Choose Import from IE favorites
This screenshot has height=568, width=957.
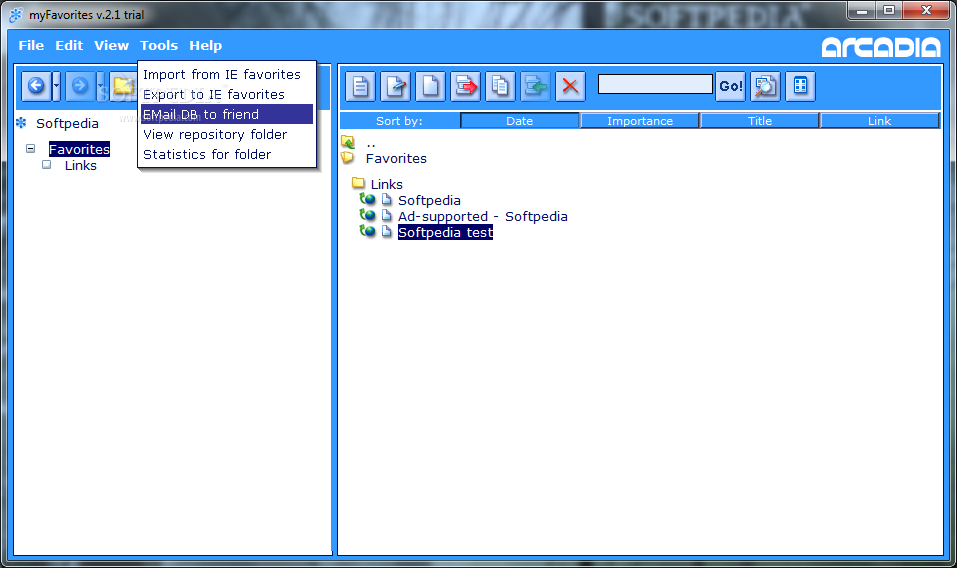click(226, 74)
